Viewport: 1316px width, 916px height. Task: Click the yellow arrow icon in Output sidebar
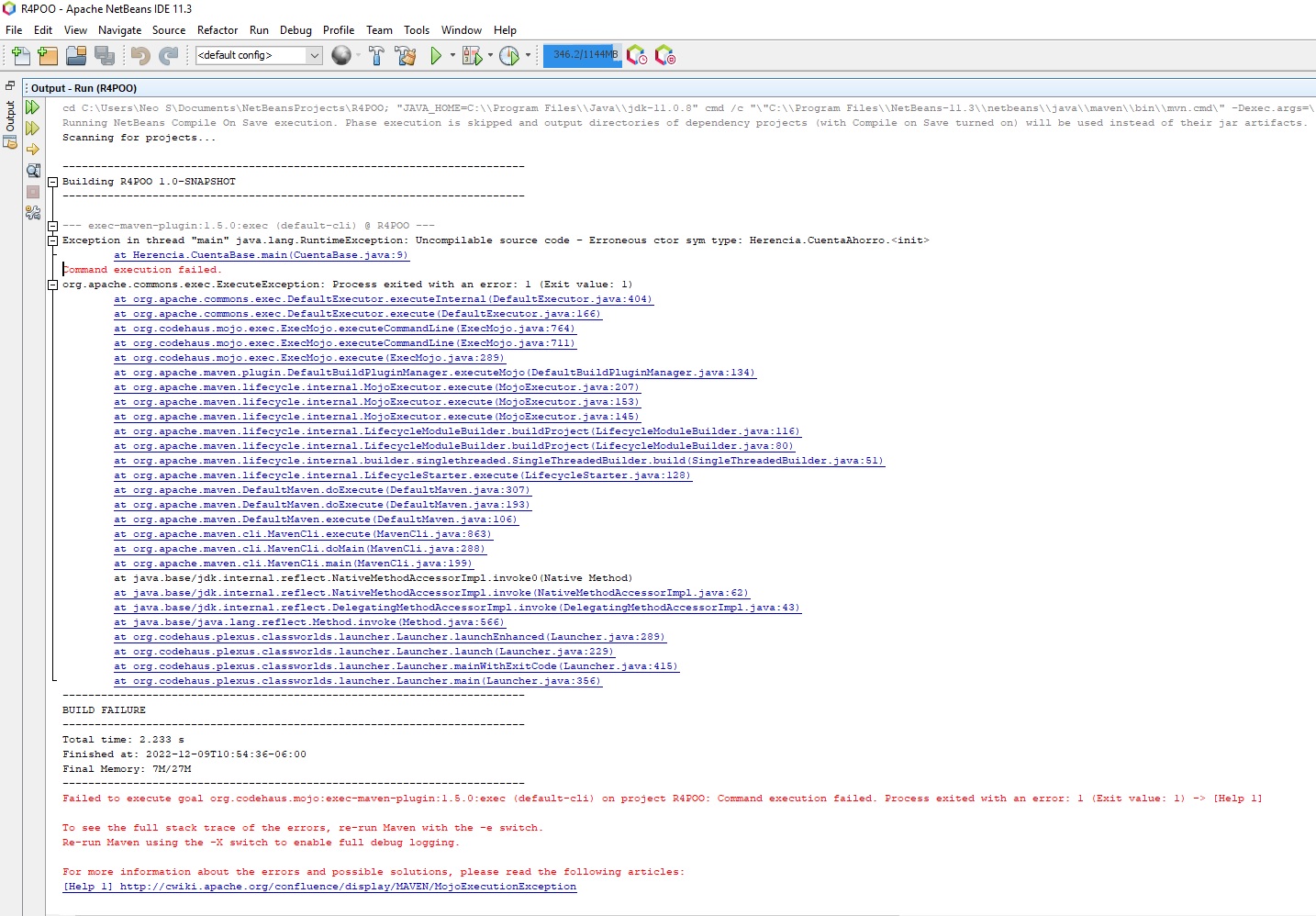point(33,150)
